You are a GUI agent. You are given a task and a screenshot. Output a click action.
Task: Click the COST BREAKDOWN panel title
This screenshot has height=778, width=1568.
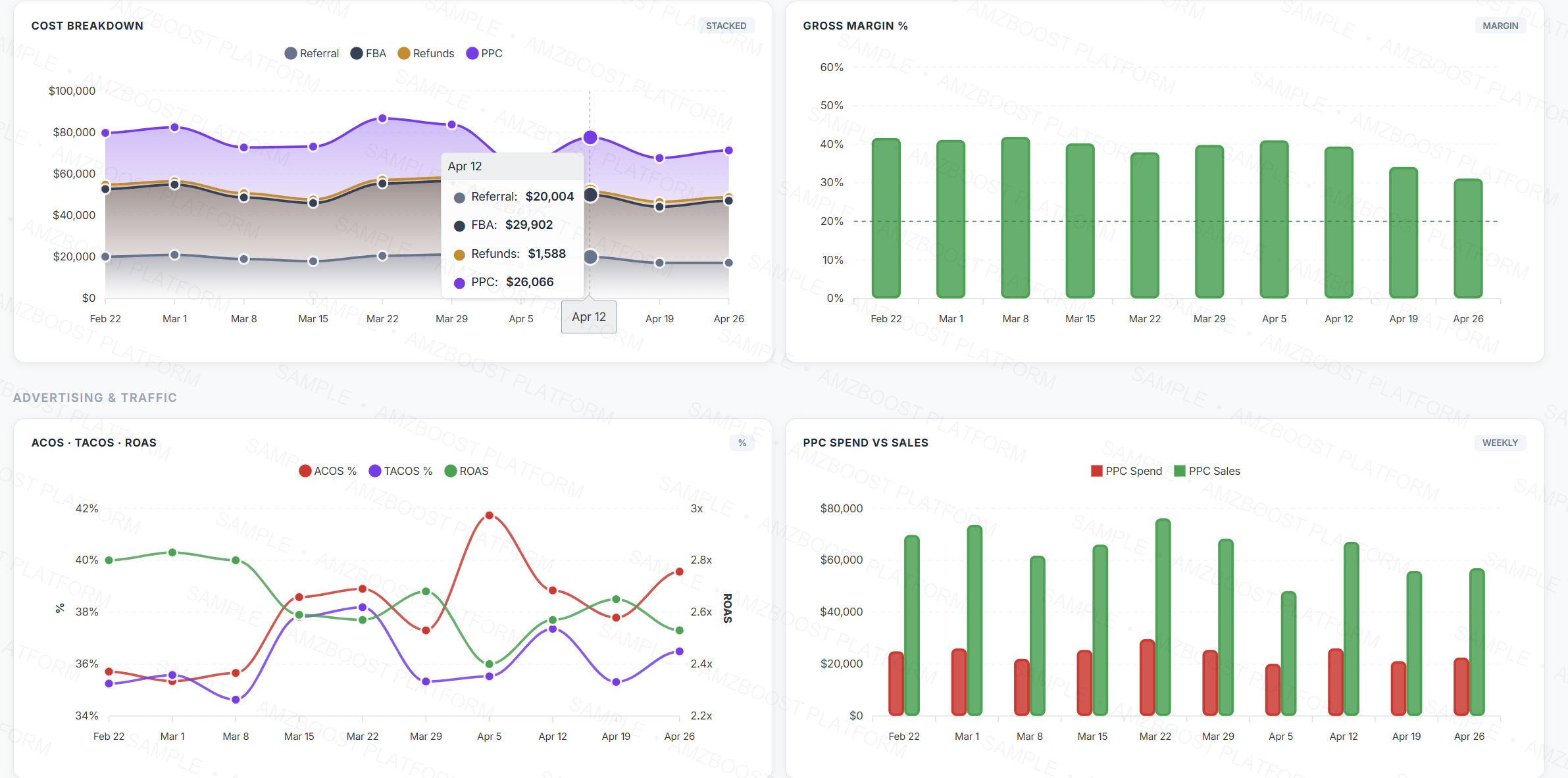click(x=88, y=26)
